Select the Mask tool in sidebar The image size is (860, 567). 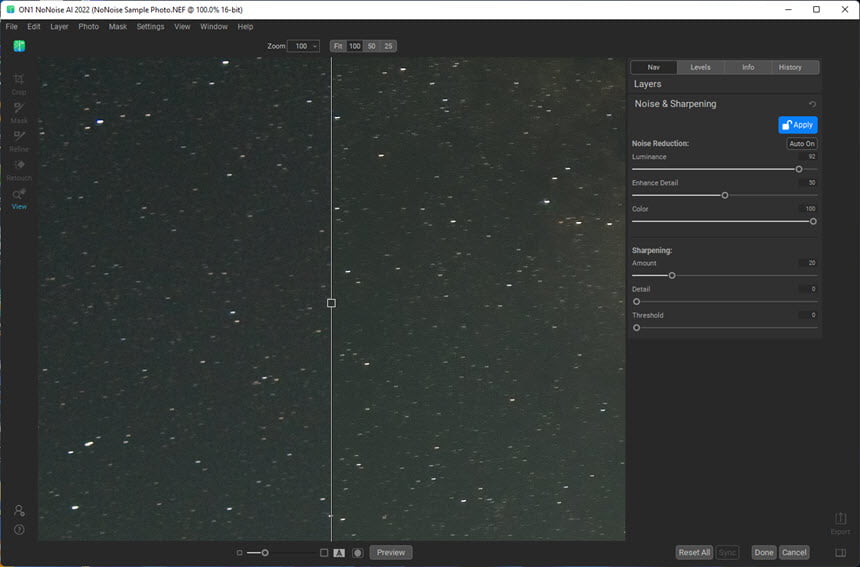click(19, 112)
